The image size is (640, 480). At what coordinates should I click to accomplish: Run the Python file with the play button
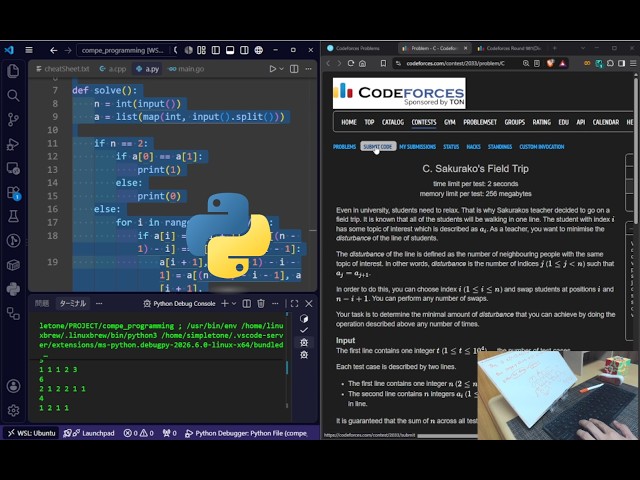tap(272, 69)
